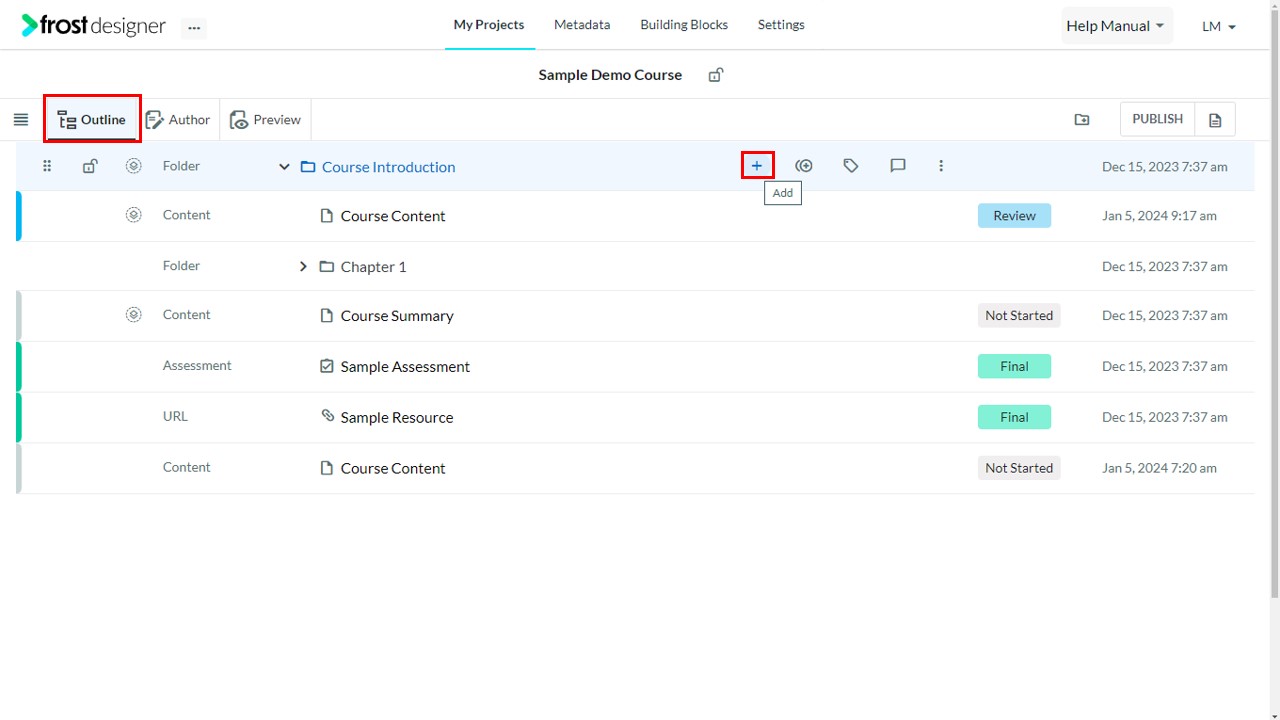Select the Outline view tab
1280x720 pixels.
tap(92, 120)
